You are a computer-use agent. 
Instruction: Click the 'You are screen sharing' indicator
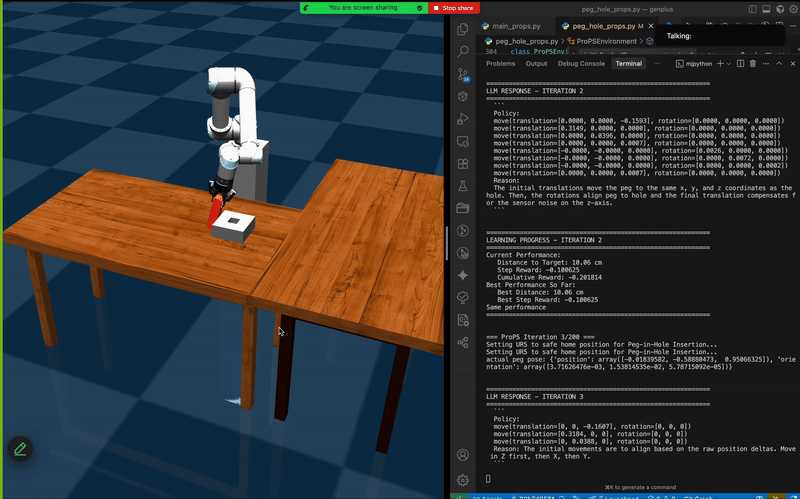point(364,8)
